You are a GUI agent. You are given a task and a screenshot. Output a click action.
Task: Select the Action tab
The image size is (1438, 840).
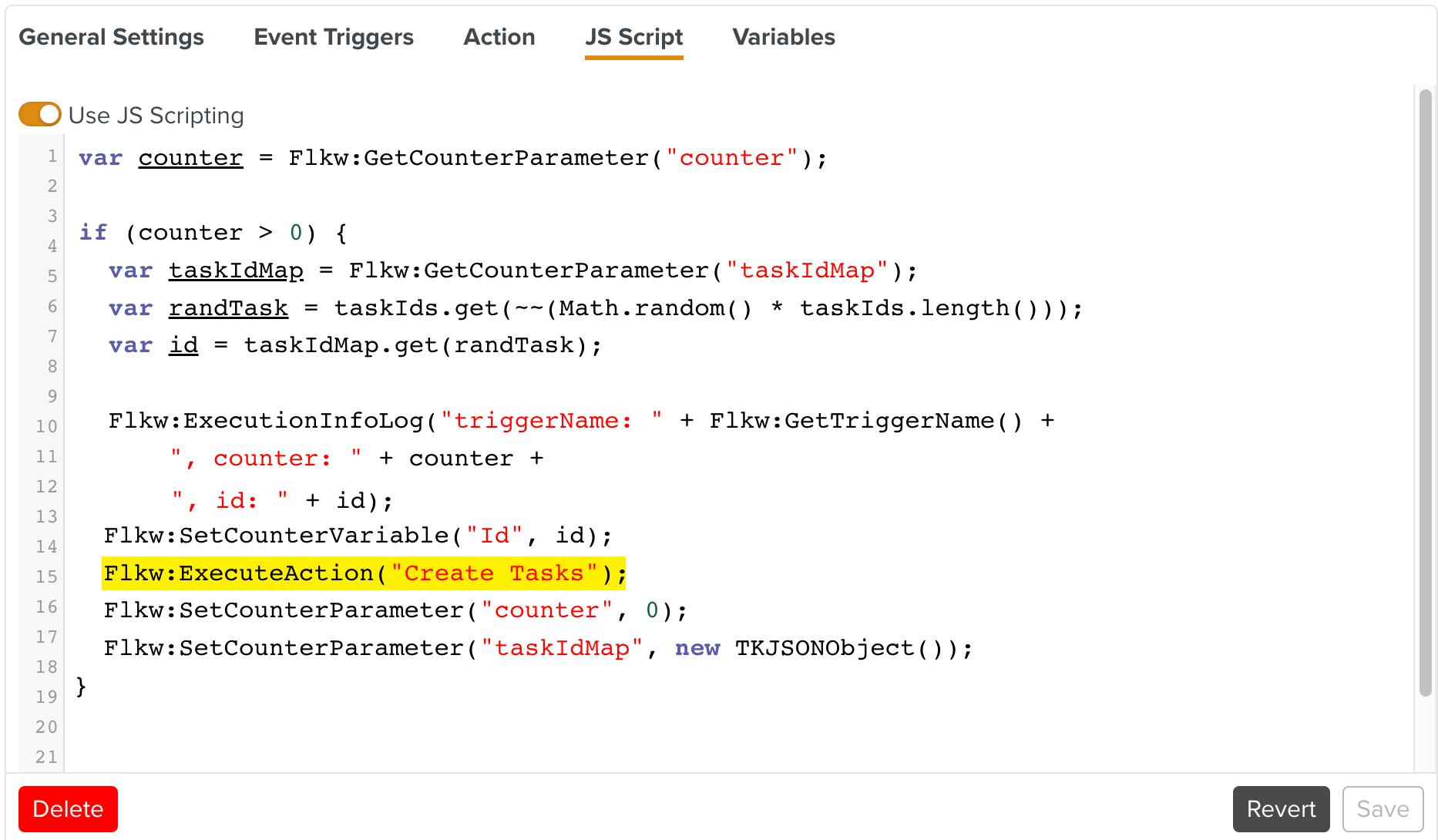(x=499, y=37)
